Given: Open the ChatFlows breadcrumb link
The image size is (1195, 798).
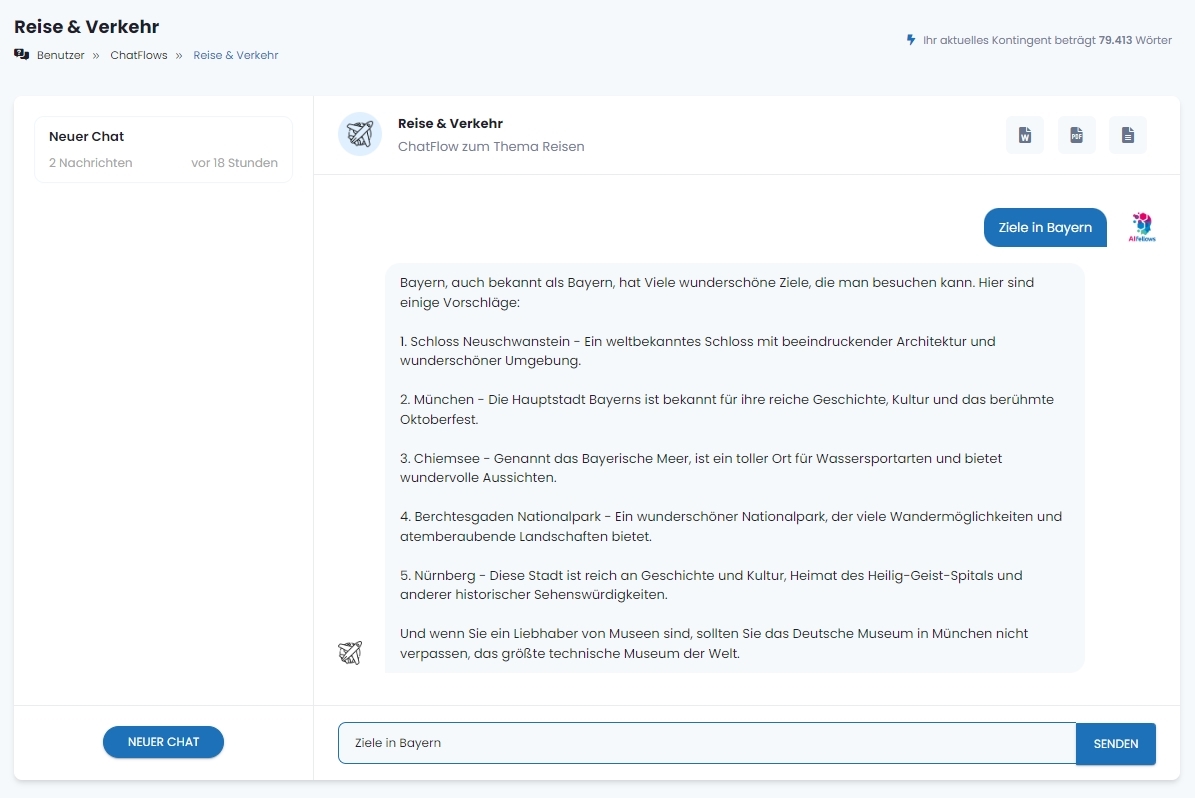Looking at the screenshot, I should 139,55.
